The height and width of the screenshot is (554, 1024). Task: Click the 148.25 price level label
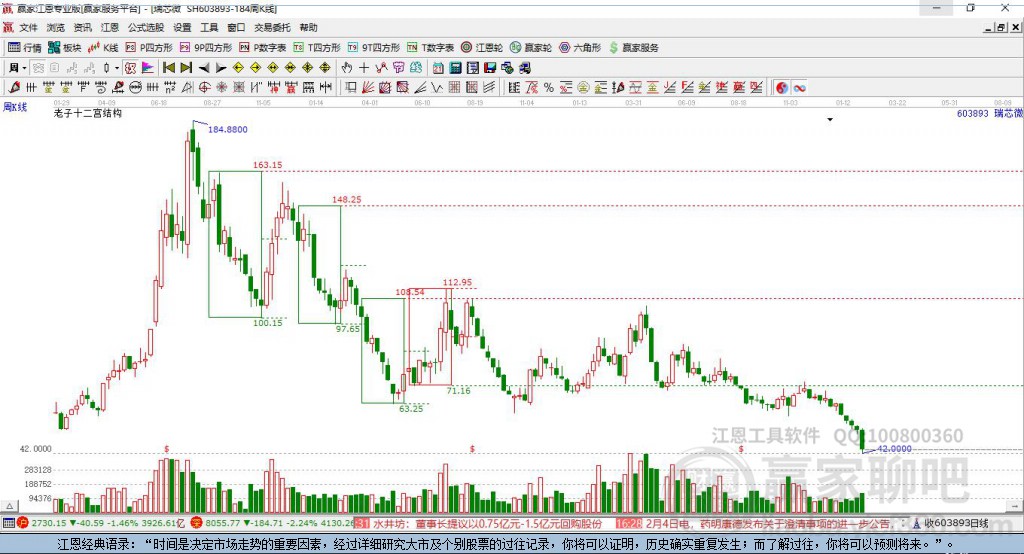(347, 199)
